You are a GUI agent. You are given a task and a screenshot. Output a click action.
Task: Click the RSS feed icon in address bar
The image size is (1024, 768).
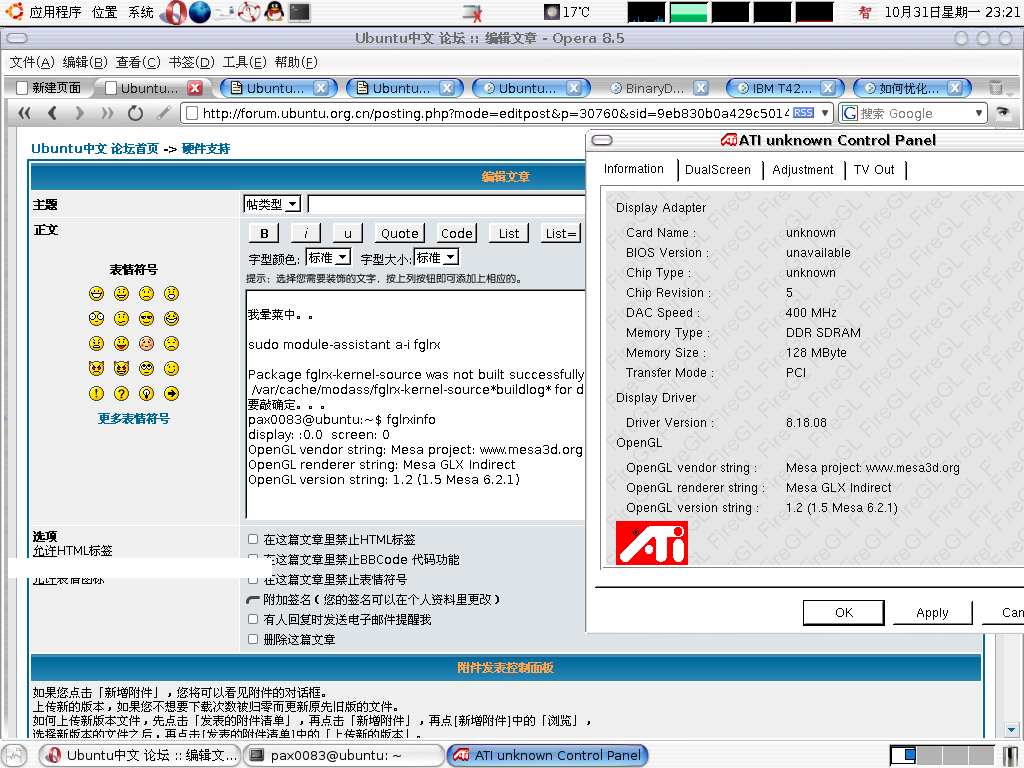[803, 113]
